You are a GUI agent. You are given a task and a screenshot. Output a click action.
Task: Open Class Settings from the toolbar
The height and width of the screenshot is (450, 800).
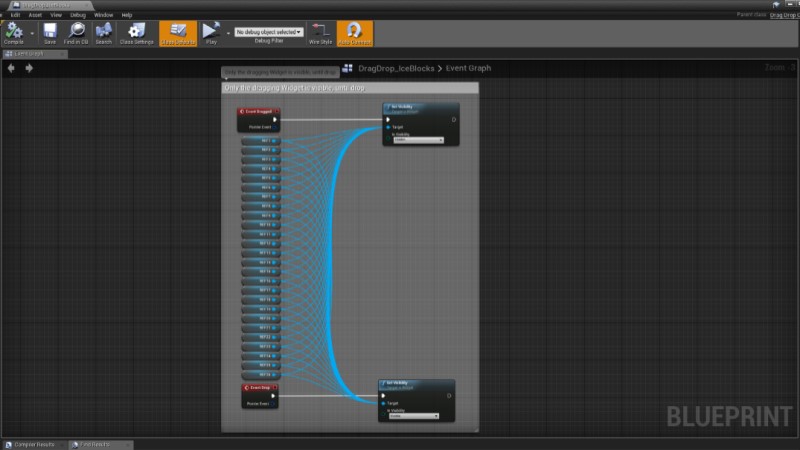136,32
